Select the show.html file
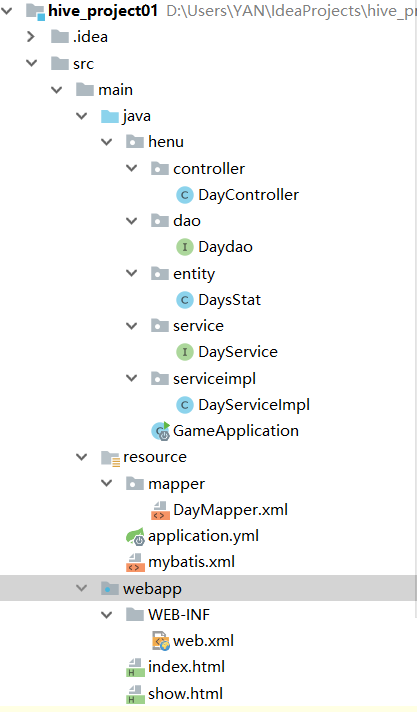Viewport: 417px width, 712px height. tap(185, 693)
